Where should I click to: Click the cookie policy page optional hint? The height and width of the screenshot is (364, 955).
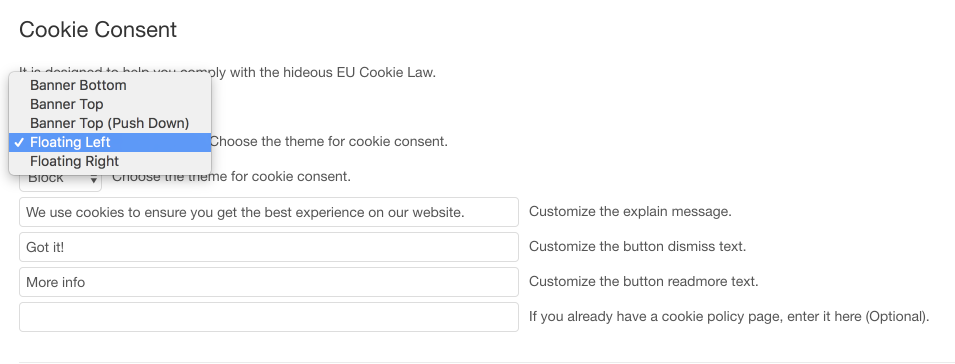coord(729,317)
